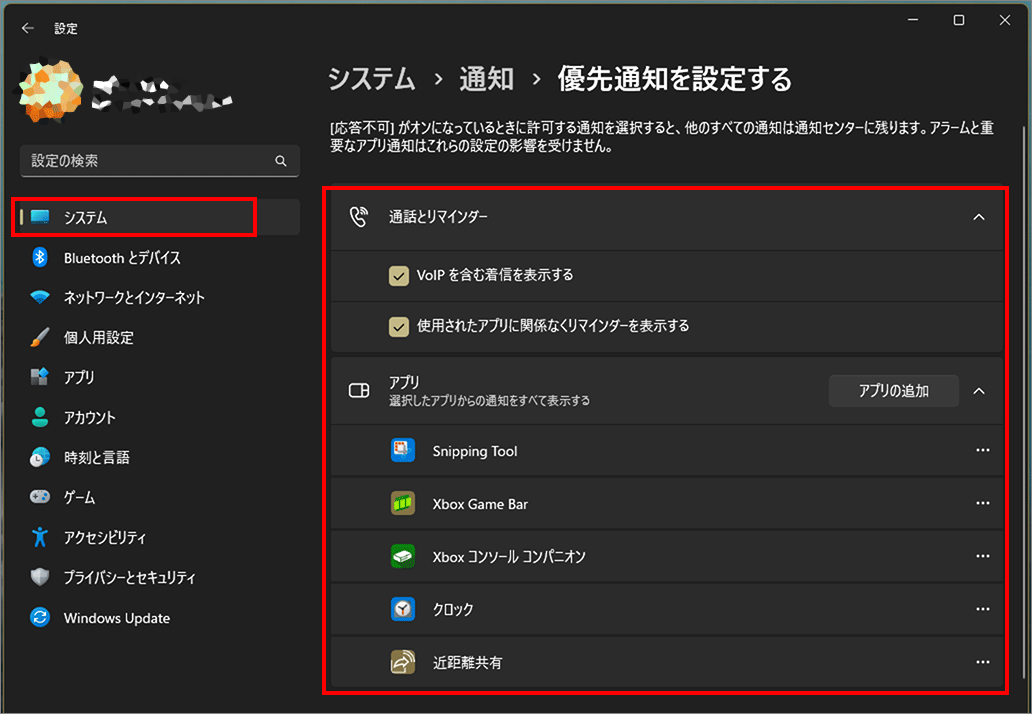Click the 設定の検索 search field
Viewport: 1032px width, 714px height.
coord(160,161)
